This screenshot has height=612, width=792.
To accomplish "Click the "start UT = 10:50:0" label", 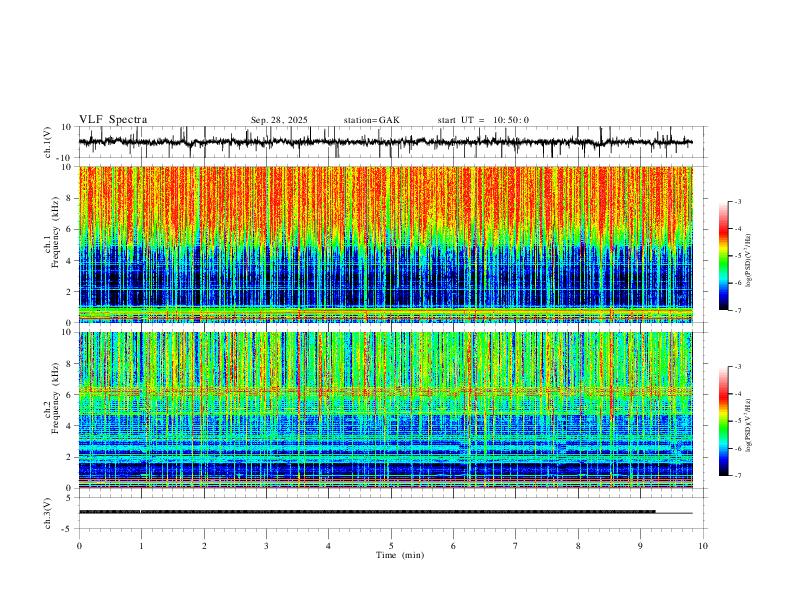I will 483,120.
